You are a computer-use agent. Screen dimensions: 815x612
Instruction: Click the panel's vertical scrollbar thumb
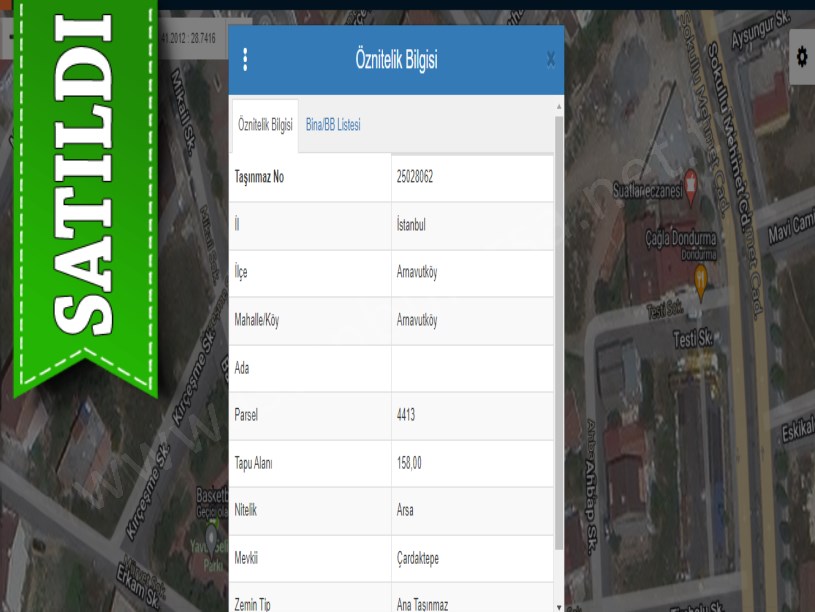tap(558, 330)
